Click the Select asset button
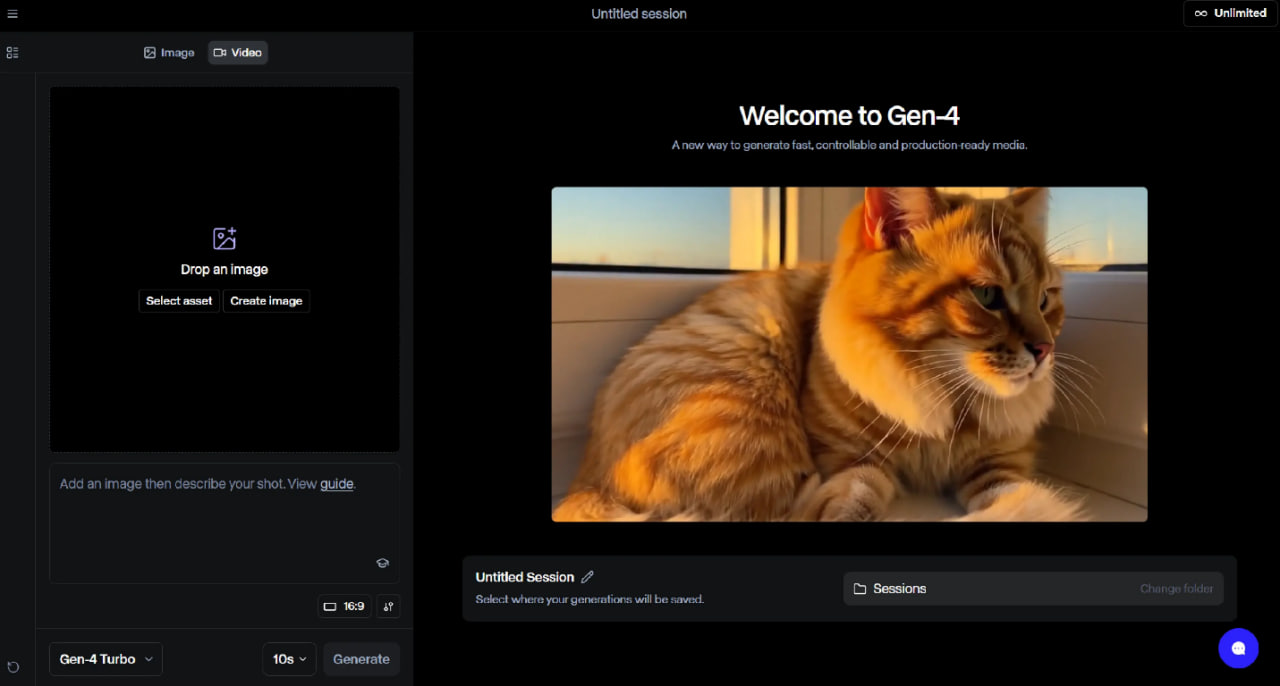Image resolution: width=1280 pixels, height=686 pixels. 179,301
